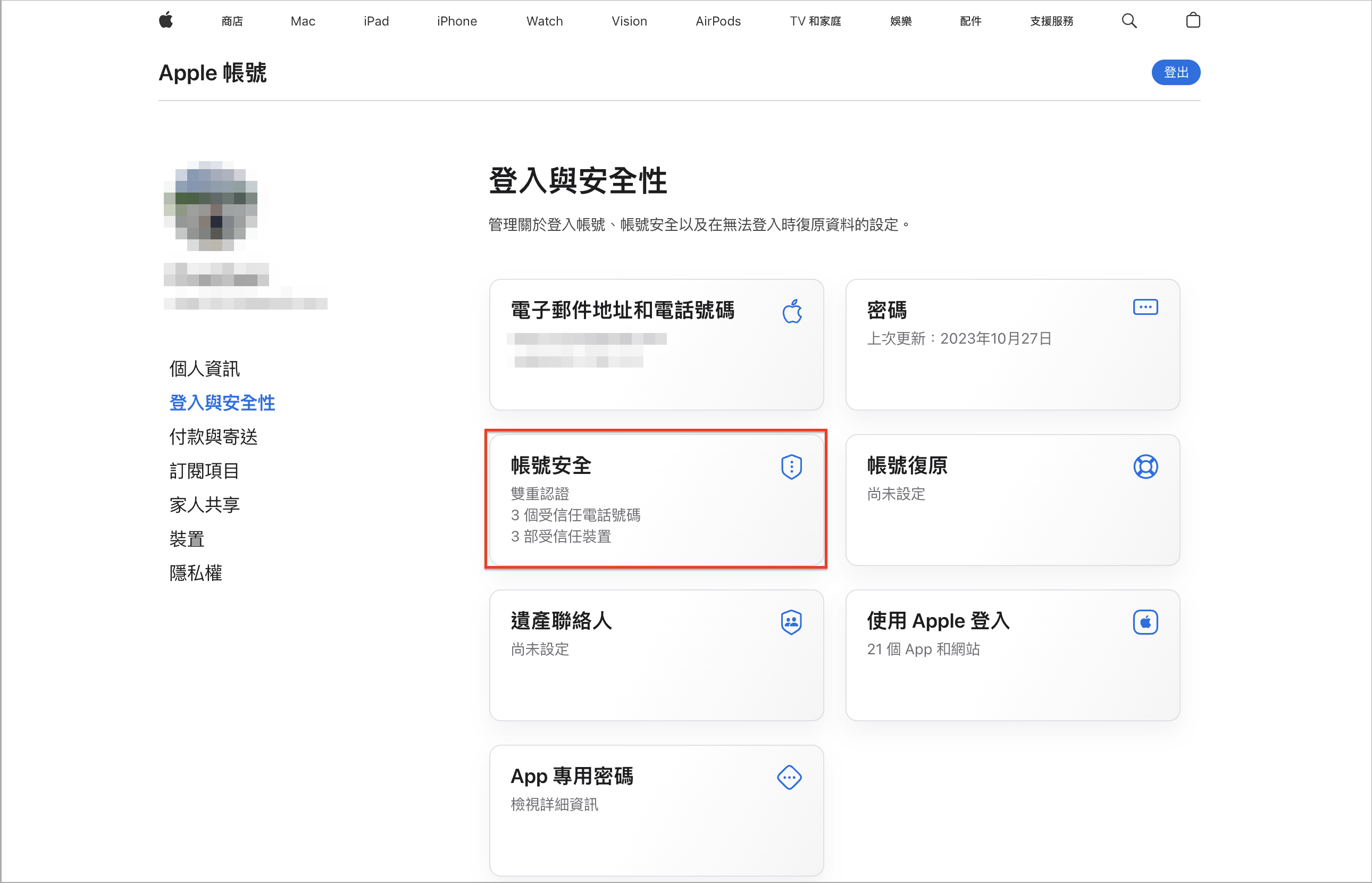Open the search magnifier icon
This screenshot has height=883, width=1372.
(x=1129, y=21)
